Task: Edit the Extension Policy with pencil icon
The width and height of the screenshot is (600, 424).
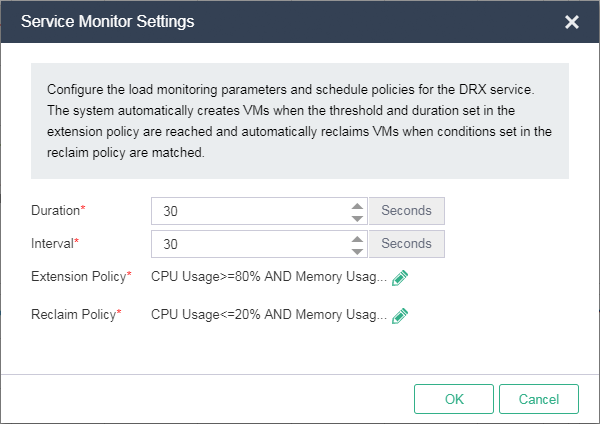Action: 400,277
